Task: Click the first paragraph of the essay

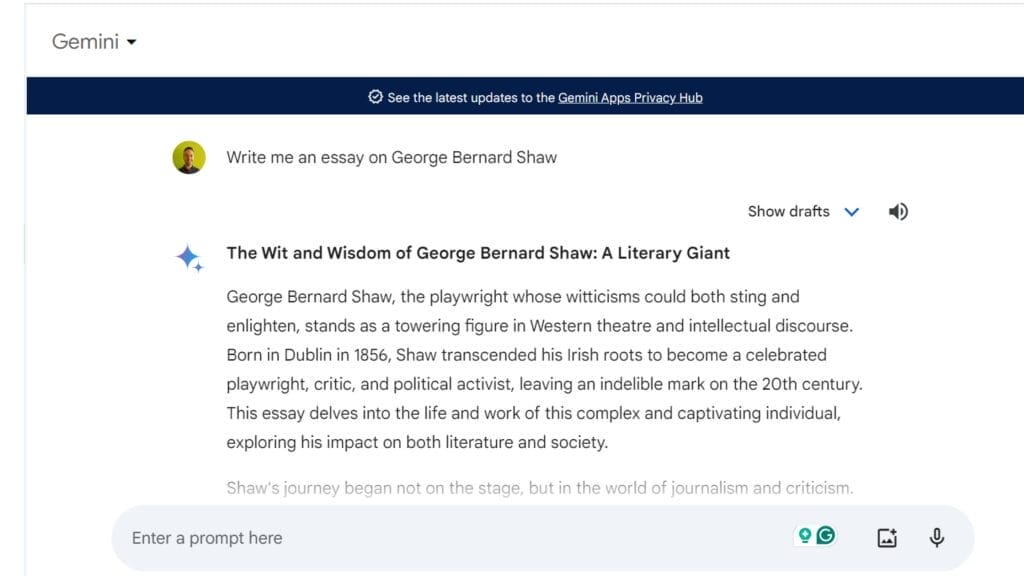Action: click(x=545, y=370)
